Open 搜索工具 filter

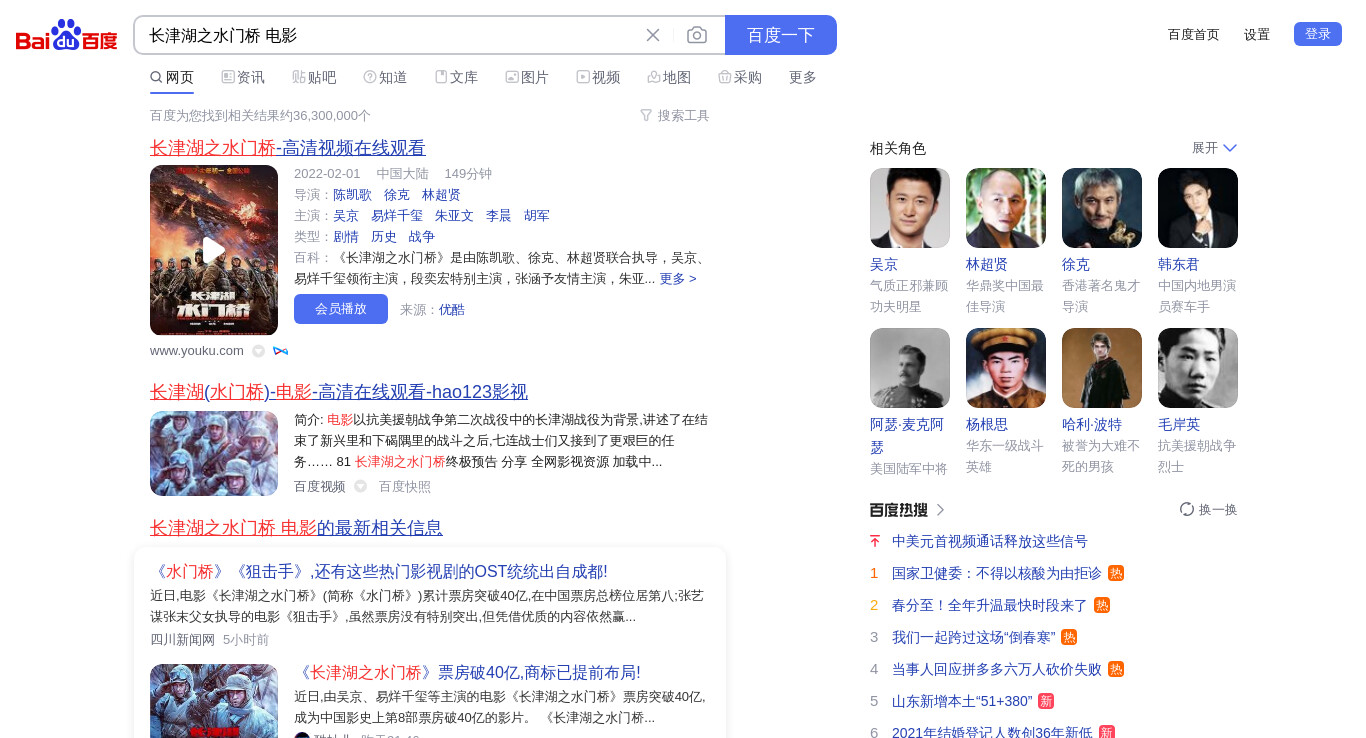[675, 115]
